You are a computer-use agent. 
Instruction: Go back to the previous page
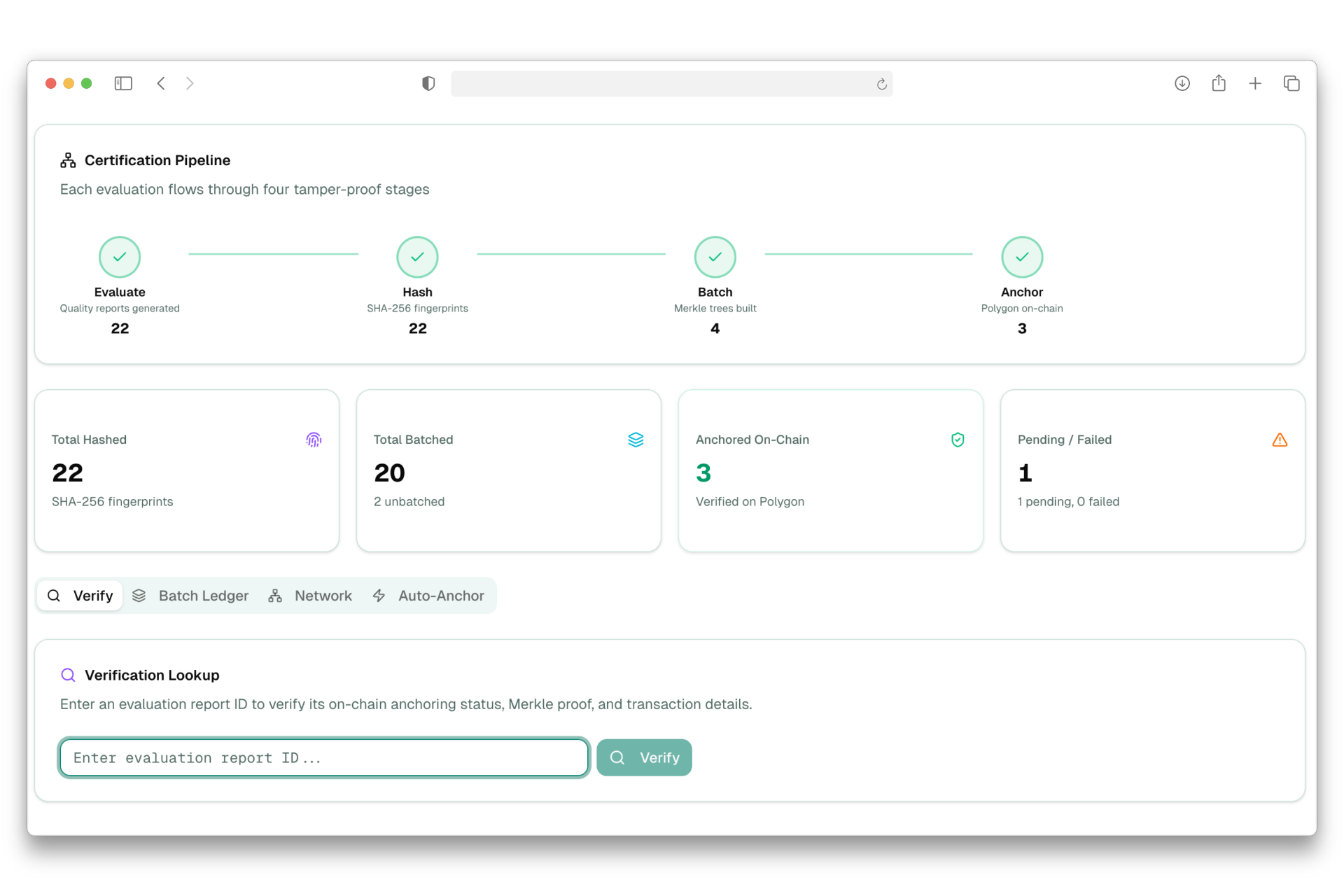(x=161, y=83)
